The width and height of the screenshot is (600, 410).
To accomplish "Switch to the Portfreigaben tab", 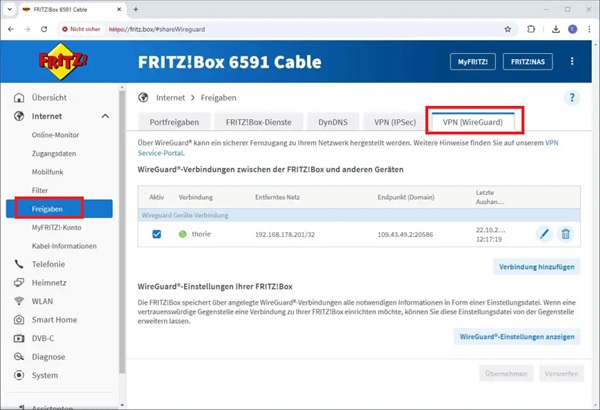I will click(174, 122).
